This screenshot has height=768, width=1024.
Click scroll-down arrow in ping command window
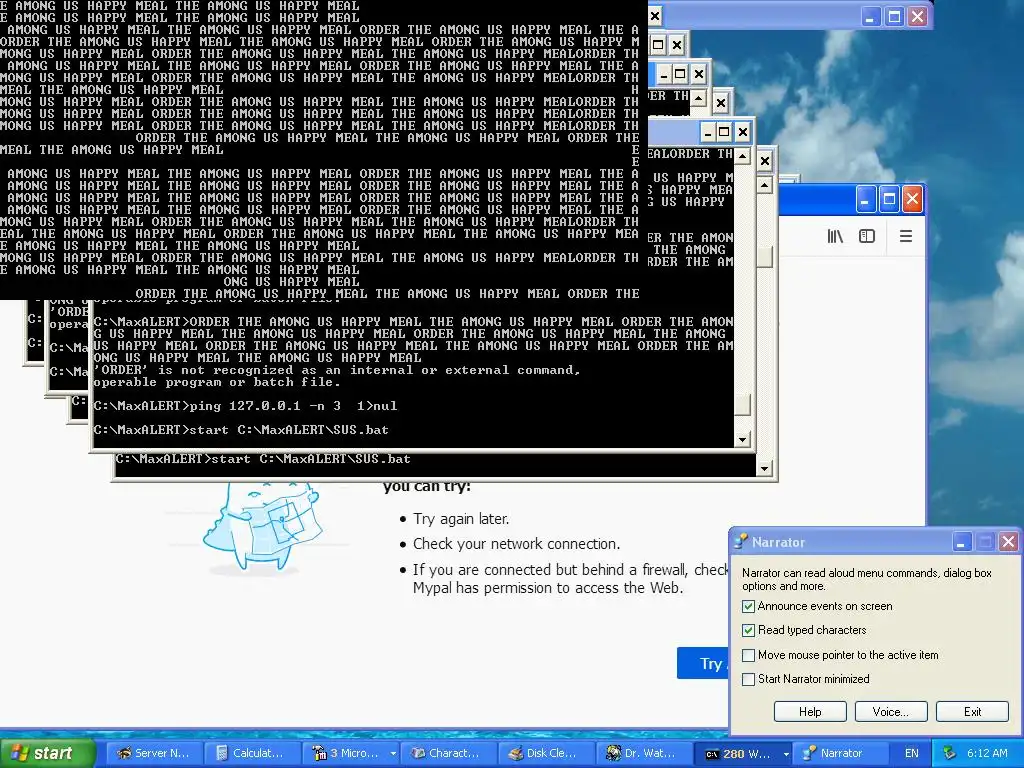click(x=742, y=440)
